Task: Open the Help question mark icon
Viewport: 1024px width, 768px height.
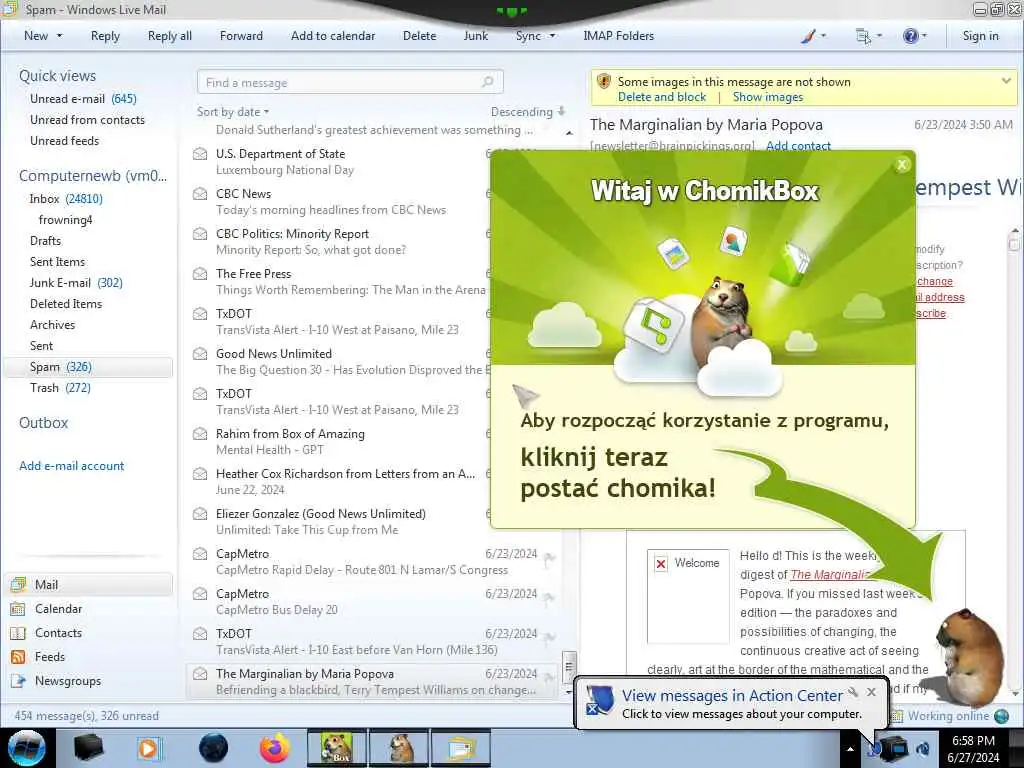Action: [910, 36]
